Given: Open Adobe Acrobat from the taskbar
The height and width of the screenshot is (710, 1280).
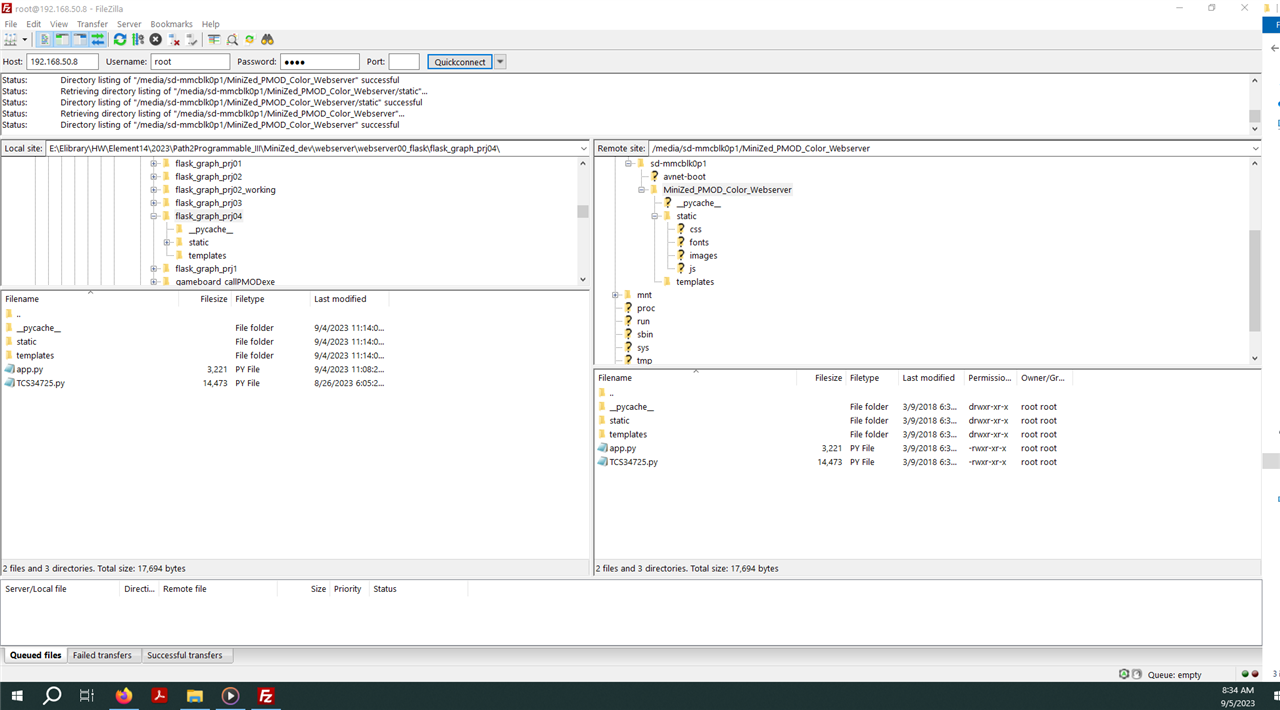Looking at the screenshot, I should click(x=159, y=696).
